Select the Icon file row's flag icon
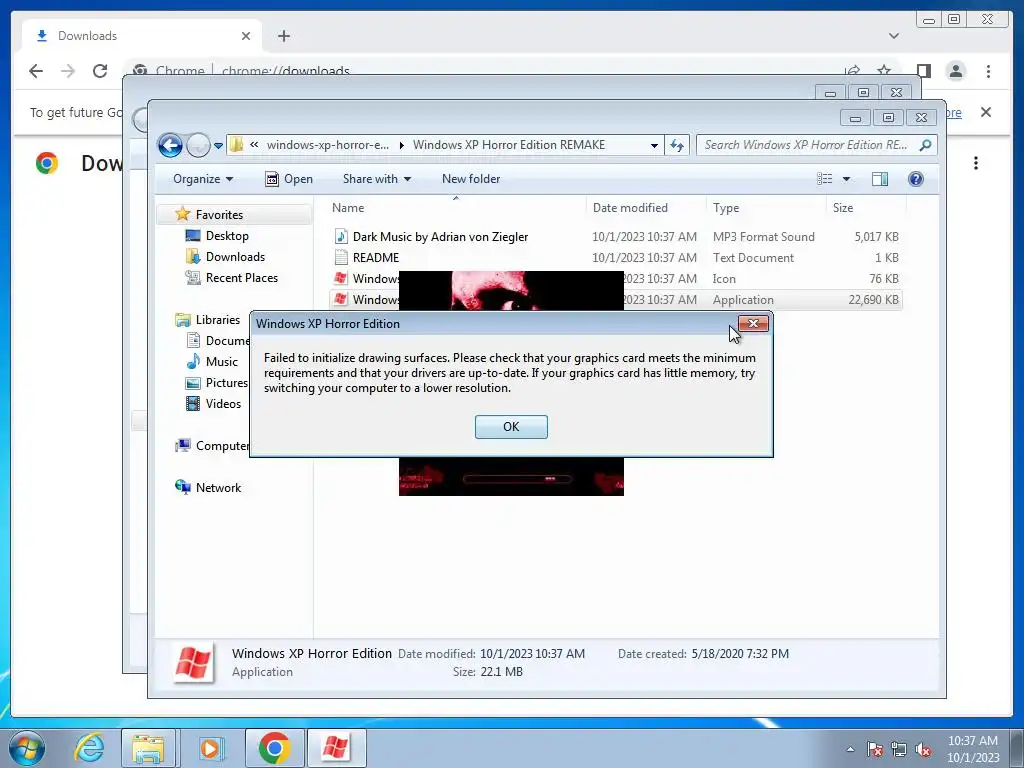Screen dimensions: 1024x768 340,278
